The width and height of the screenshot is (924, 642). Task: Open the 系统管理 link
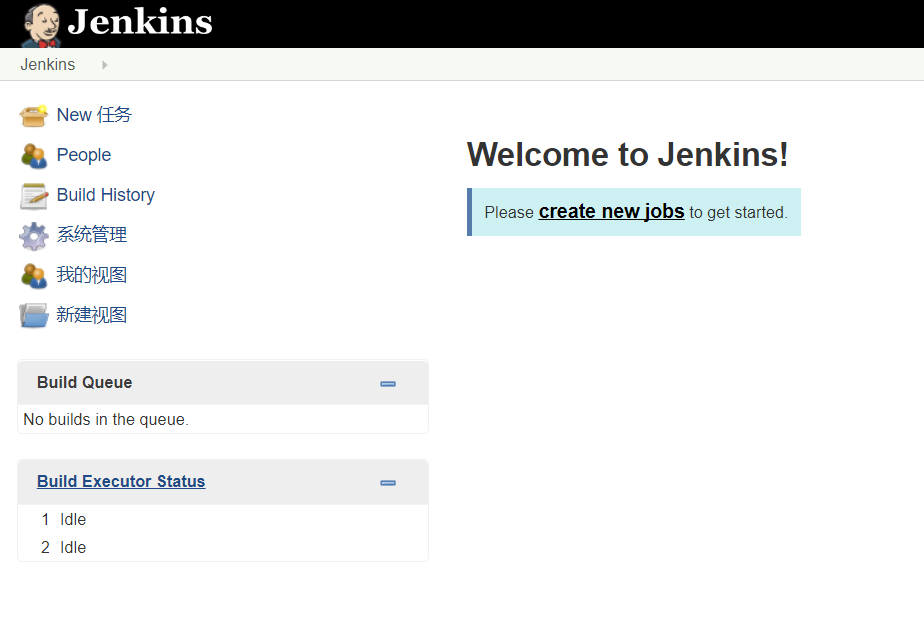(x=92, y=235)
